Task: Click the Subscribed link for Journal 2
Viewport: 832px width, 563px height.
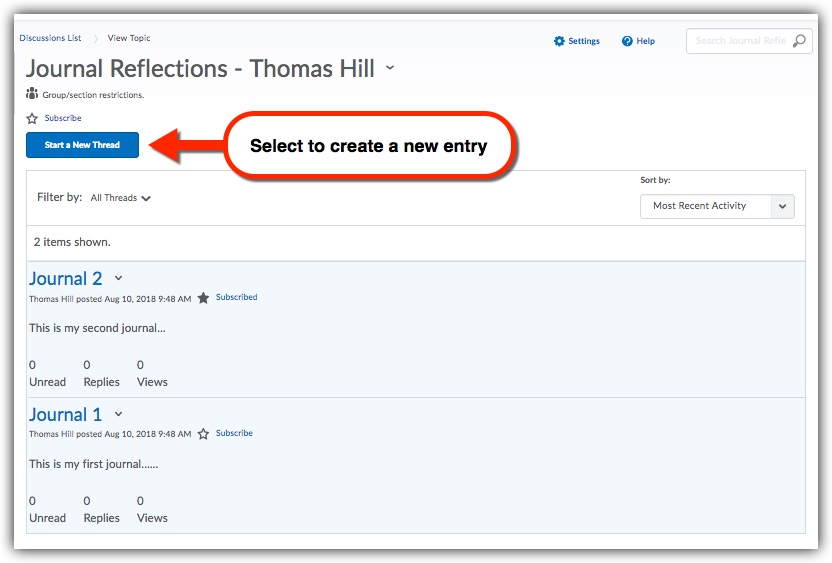Action: [x=236, y=297]
